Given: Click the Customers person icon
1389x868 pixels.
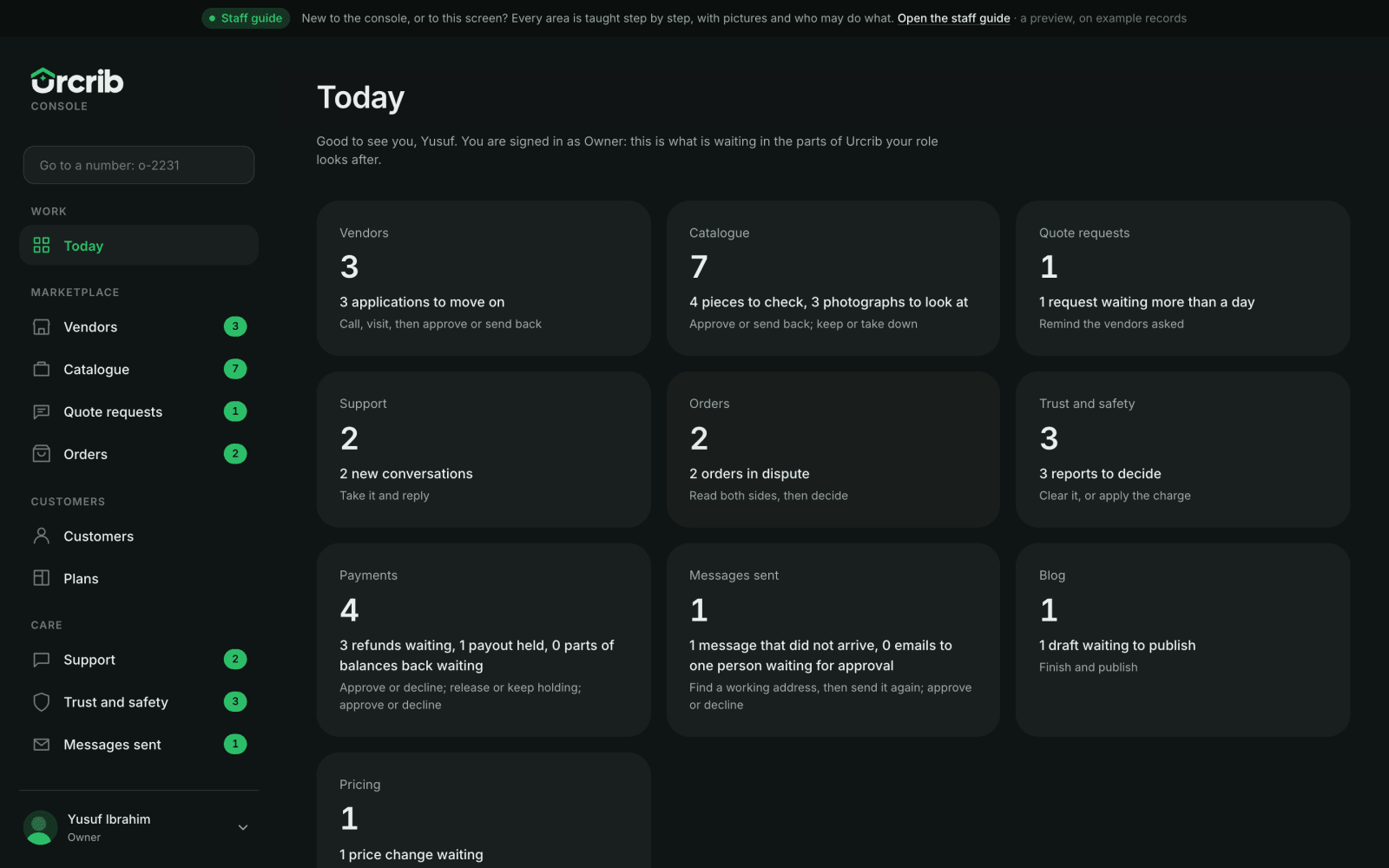Looking at the screenshot, I should click(x=41, y=536).
